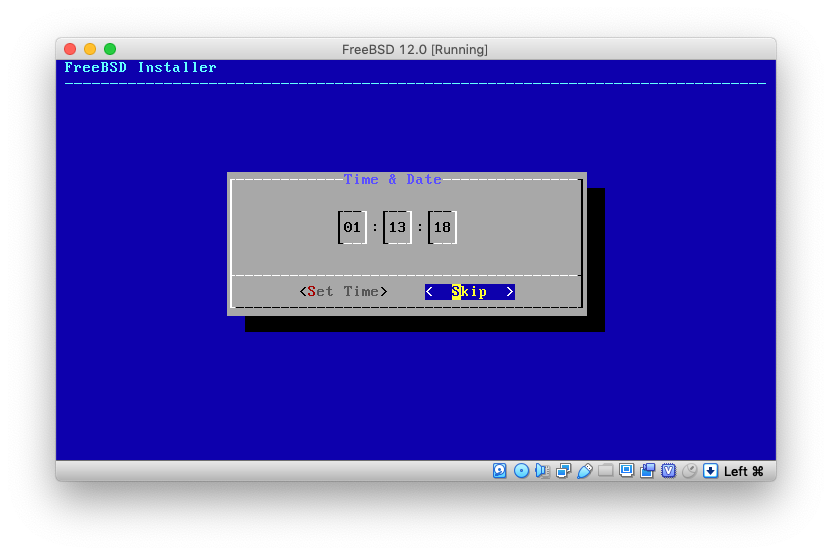Click the display monitor status icon
Screen dimensions: 832x555
627,471
